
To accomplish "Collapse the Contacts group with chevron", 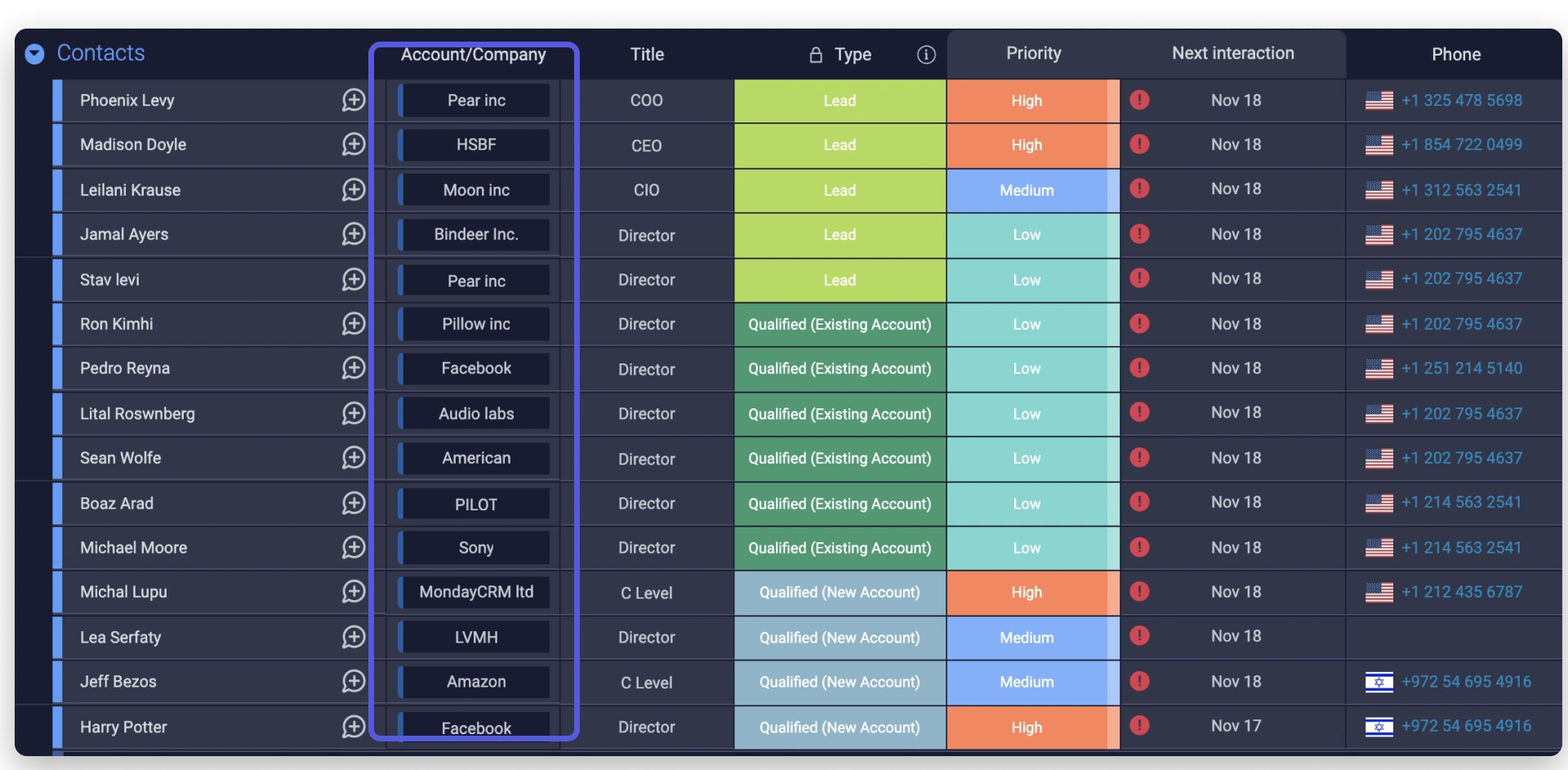I will pos(34,54).
